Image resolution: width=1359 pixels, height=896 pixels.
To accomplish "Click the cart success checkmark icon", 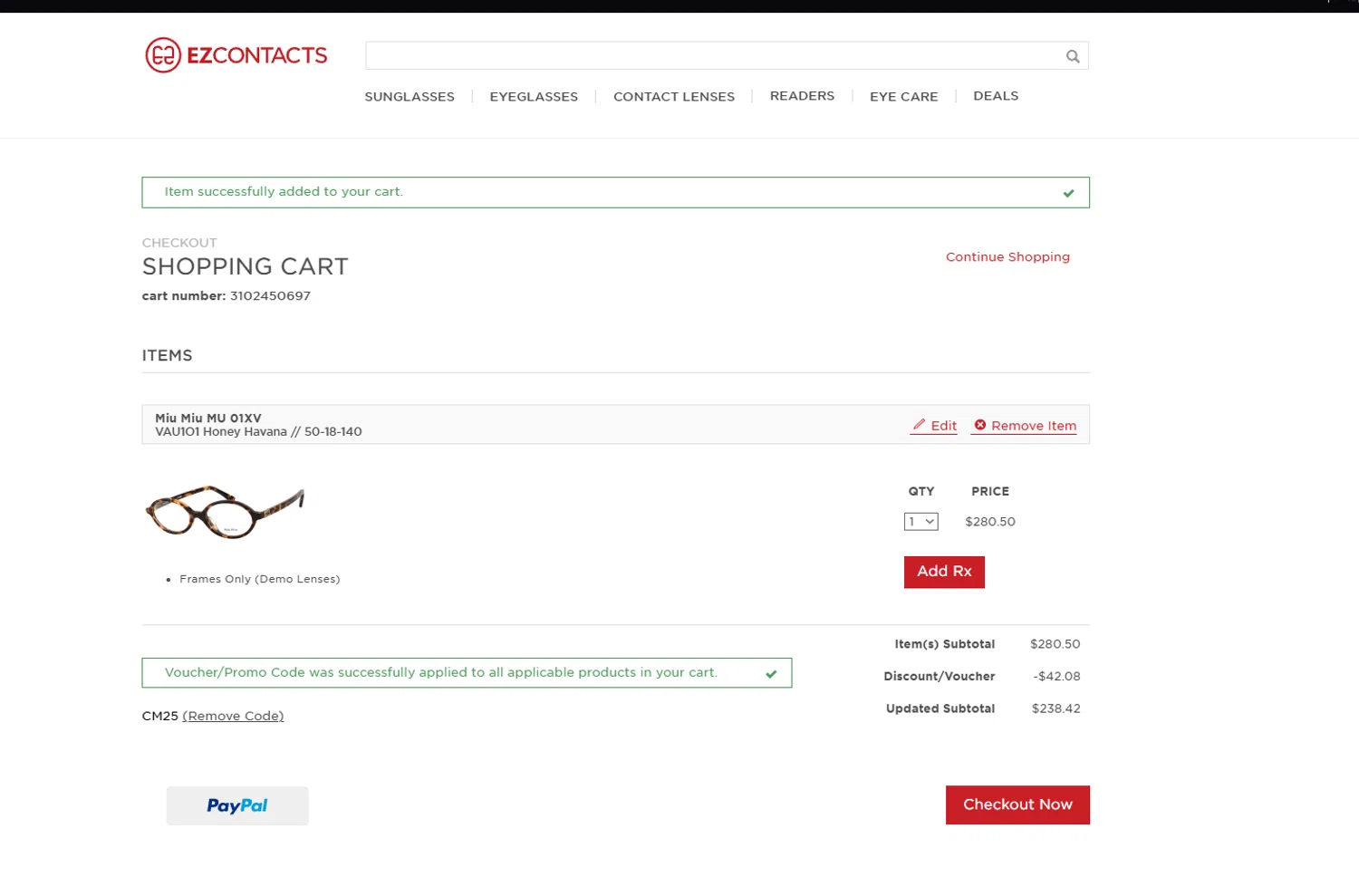I will tap(1068, 193).
